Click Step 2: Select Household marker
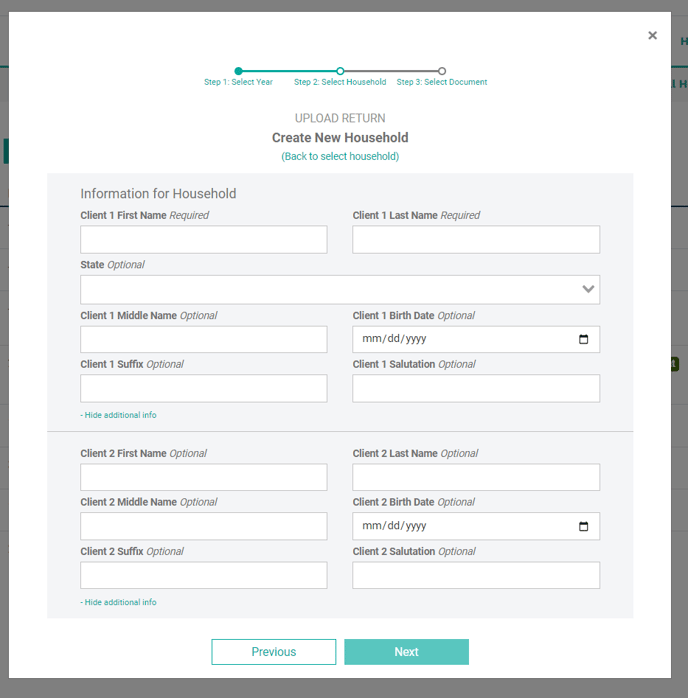 click(340, 71)
